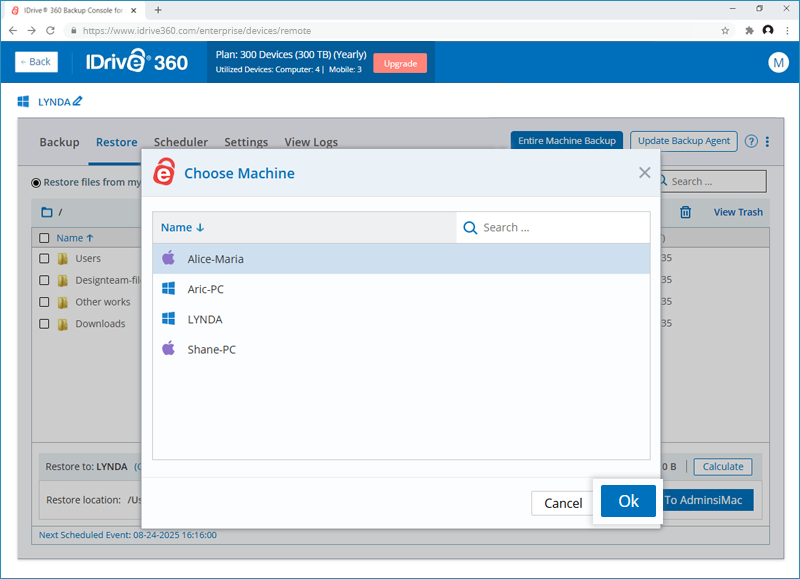Viewport: 800px width, 579px height.
Task: Open the View Logs tab
Action: (x=311, y=142)
